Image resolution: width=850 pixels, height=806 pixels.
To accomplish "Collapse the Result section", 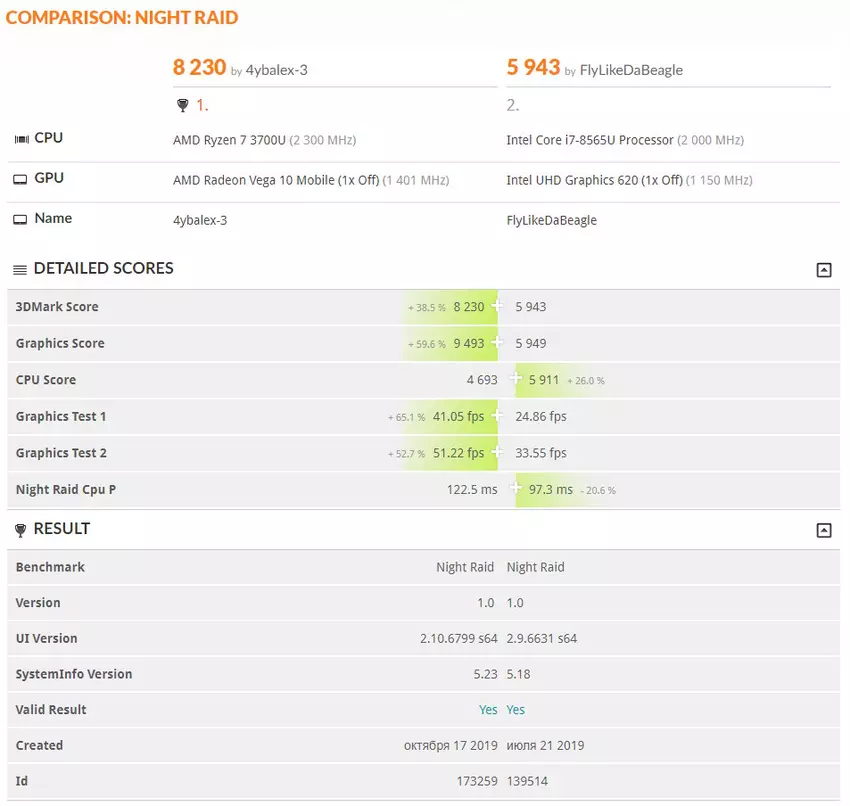I will [x=823, y=531].
